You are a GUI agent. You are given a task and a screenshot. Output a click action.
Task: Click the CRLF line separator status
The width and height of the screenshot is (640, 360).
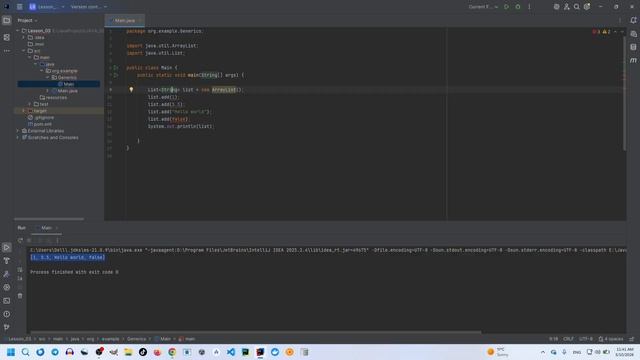(x=568, y=339)
